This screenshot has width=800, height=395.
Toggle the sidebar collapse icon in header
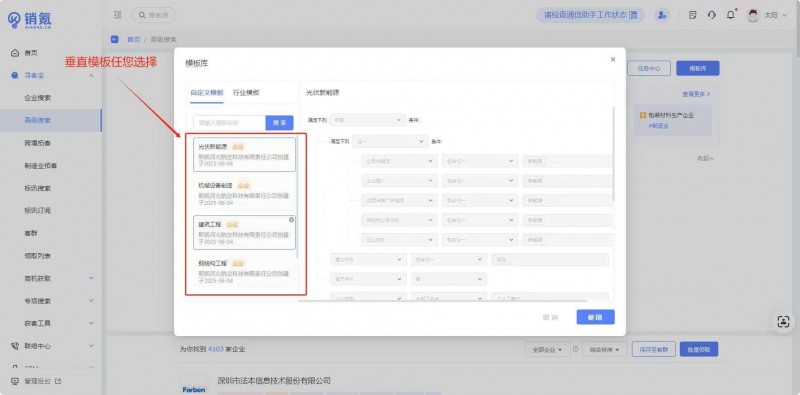[118, 15]
